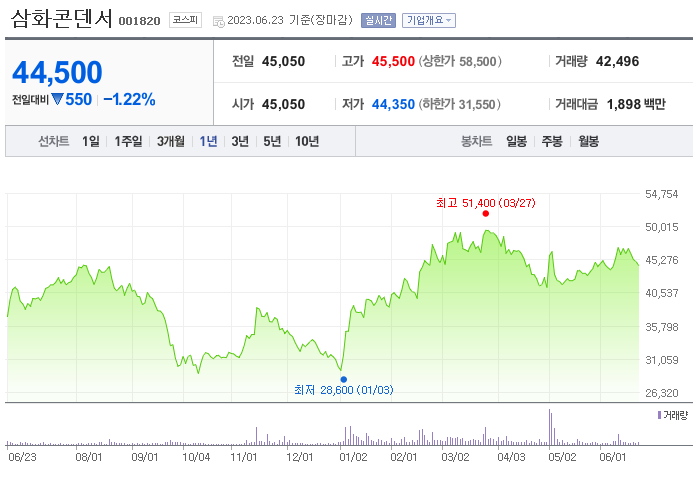
Task: Click the blue down-triangle change indicator
Action: pyautogui.click(x=57, y=99)
